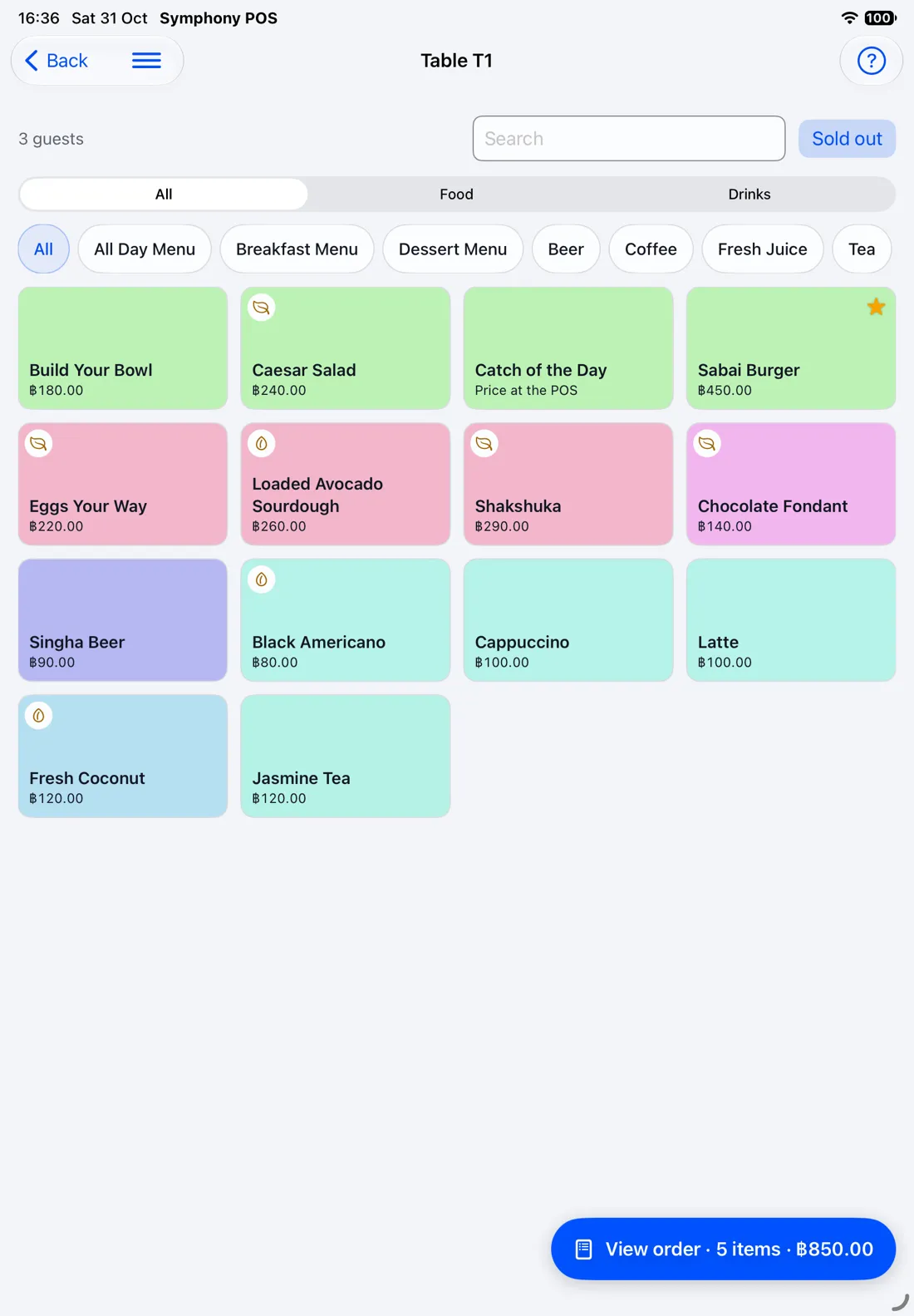Tap the leaf icon on Caesar Salad

[x=262, y=308]
